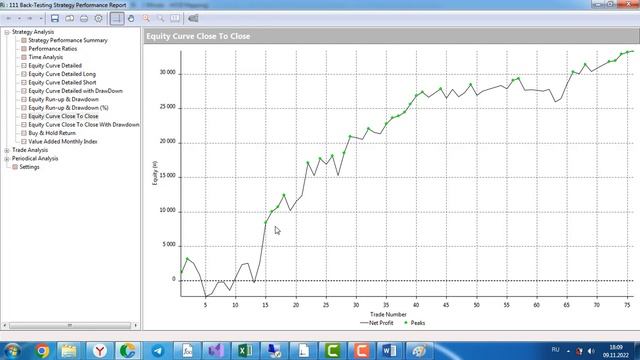Viewport: 640px width, 360px height.
Task: Select Equity Curve Detailed with DrawDown
Action: [76, 91]
